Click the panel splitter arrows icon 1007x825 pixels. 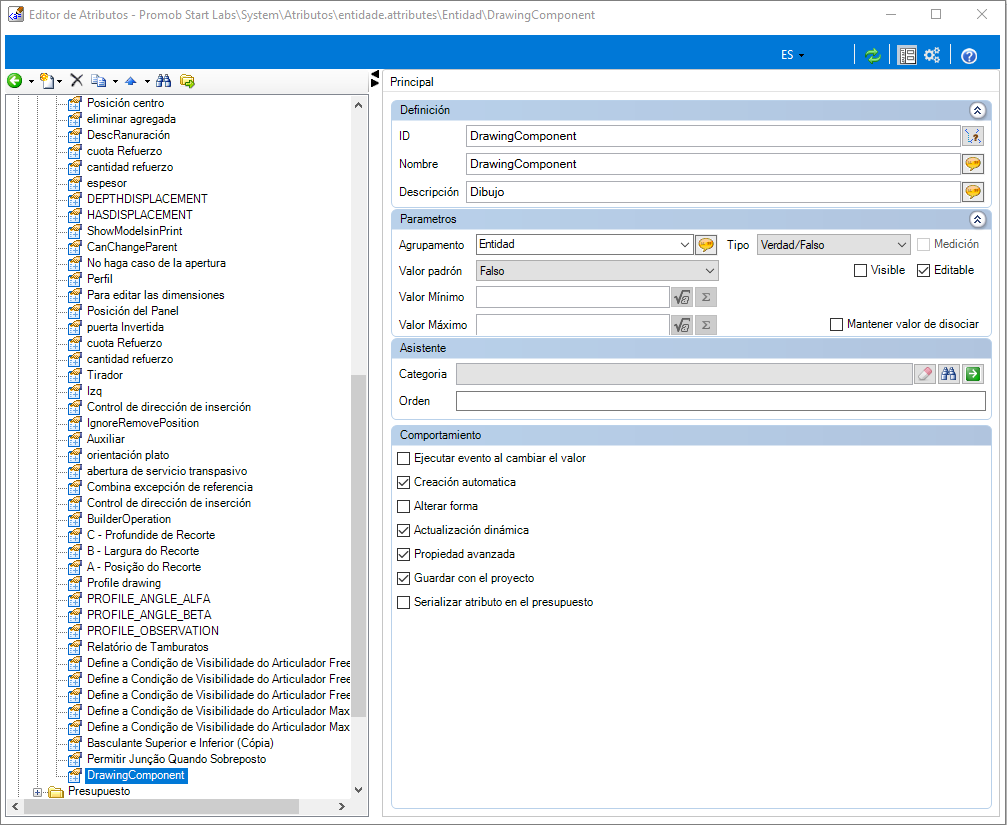[x=376, y=79]
